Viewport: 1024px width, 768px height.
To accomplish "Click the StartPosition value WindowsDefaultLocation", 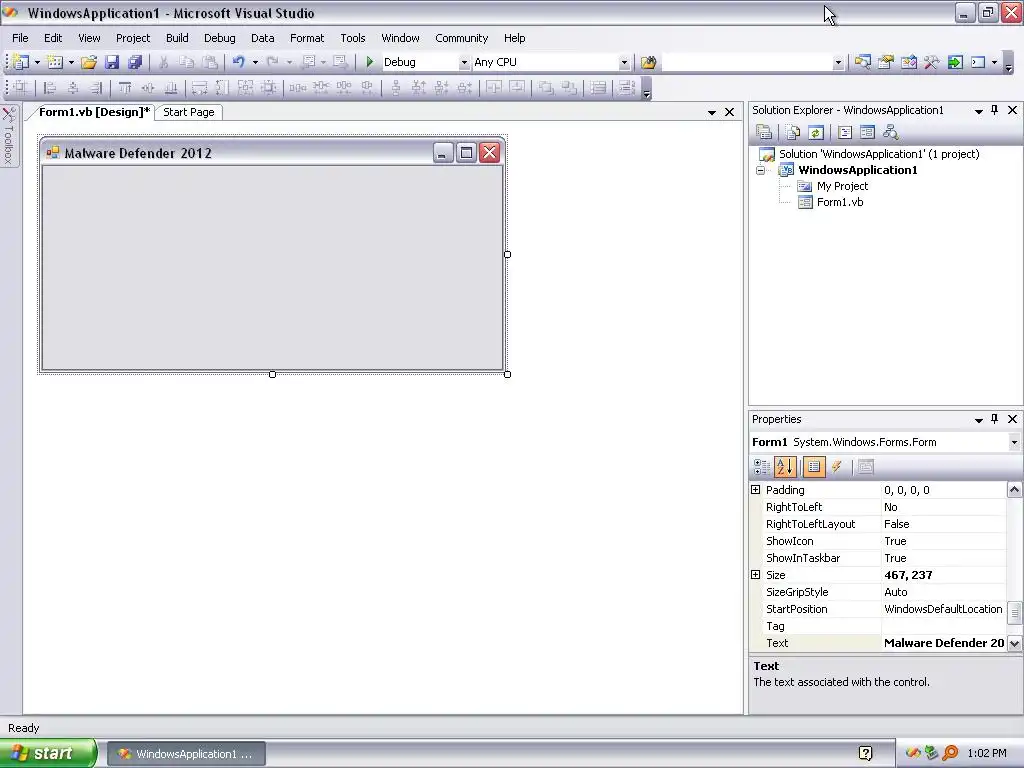I will pos(943,609).
